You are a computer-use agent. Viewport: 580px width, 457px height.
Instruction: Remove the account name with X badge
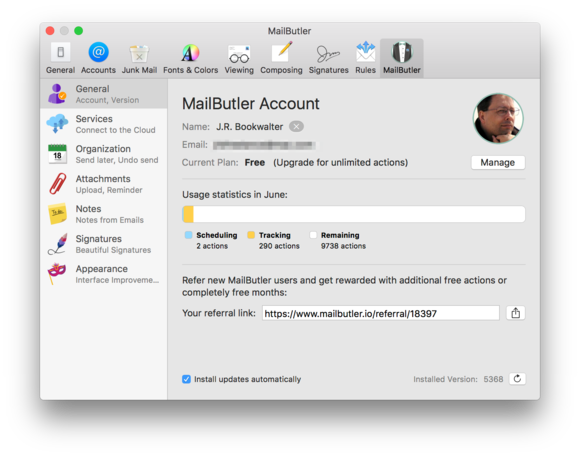click(296, 127)
